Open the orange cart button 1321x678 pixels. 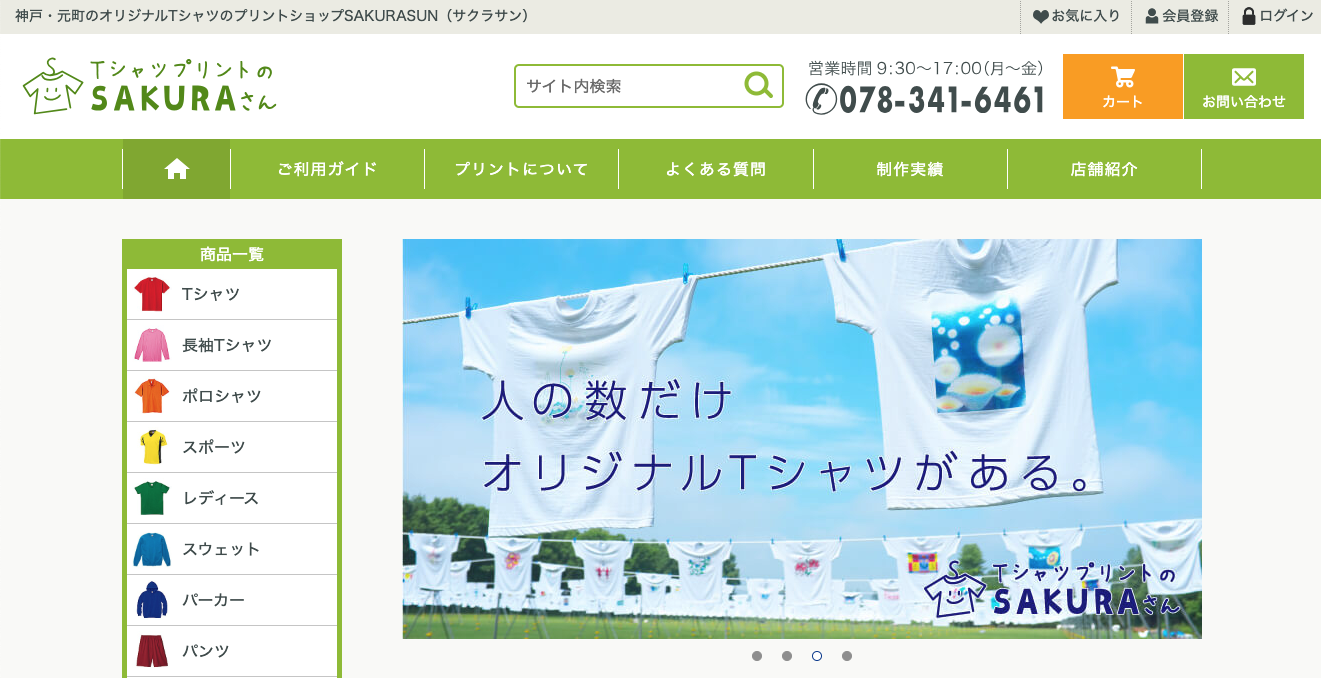coord(1122,87)
